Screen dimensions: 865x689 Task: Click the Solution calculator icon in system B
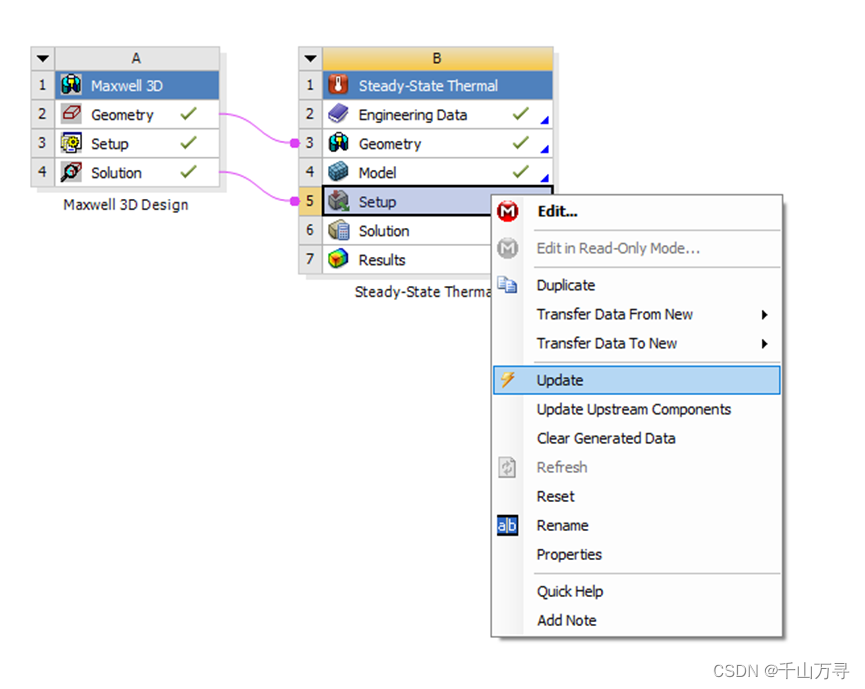(338, 230)
